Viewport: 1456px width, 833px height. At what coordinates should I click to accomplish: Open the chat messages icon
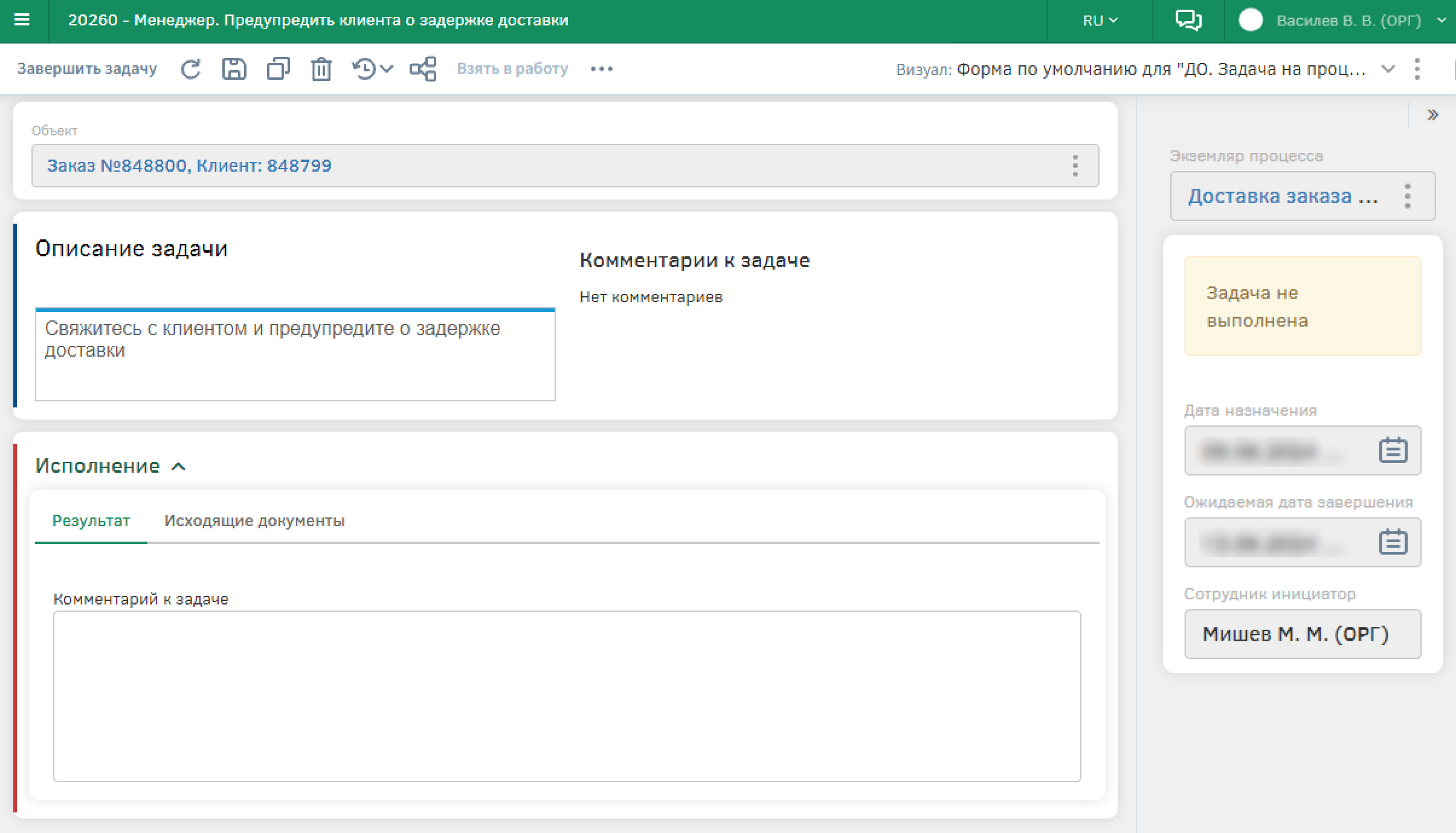pos(1188,20)
